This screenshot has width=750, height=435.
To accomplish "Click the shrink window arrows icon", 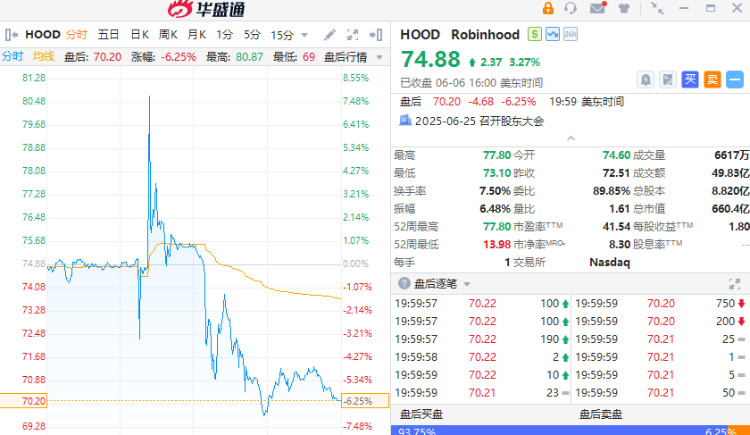I will point(657,8).
